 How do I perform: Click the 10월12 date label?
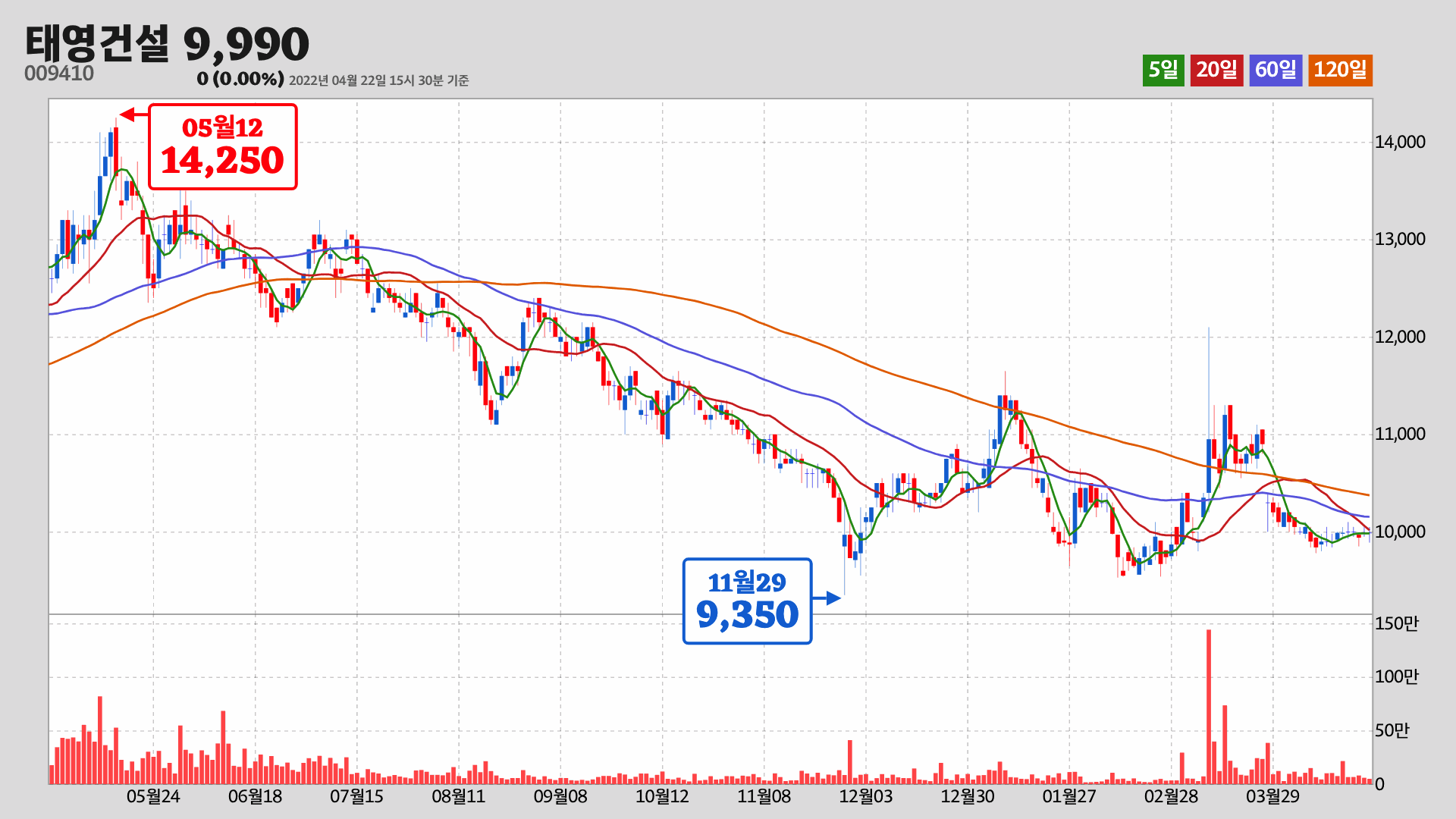point(662,796)
